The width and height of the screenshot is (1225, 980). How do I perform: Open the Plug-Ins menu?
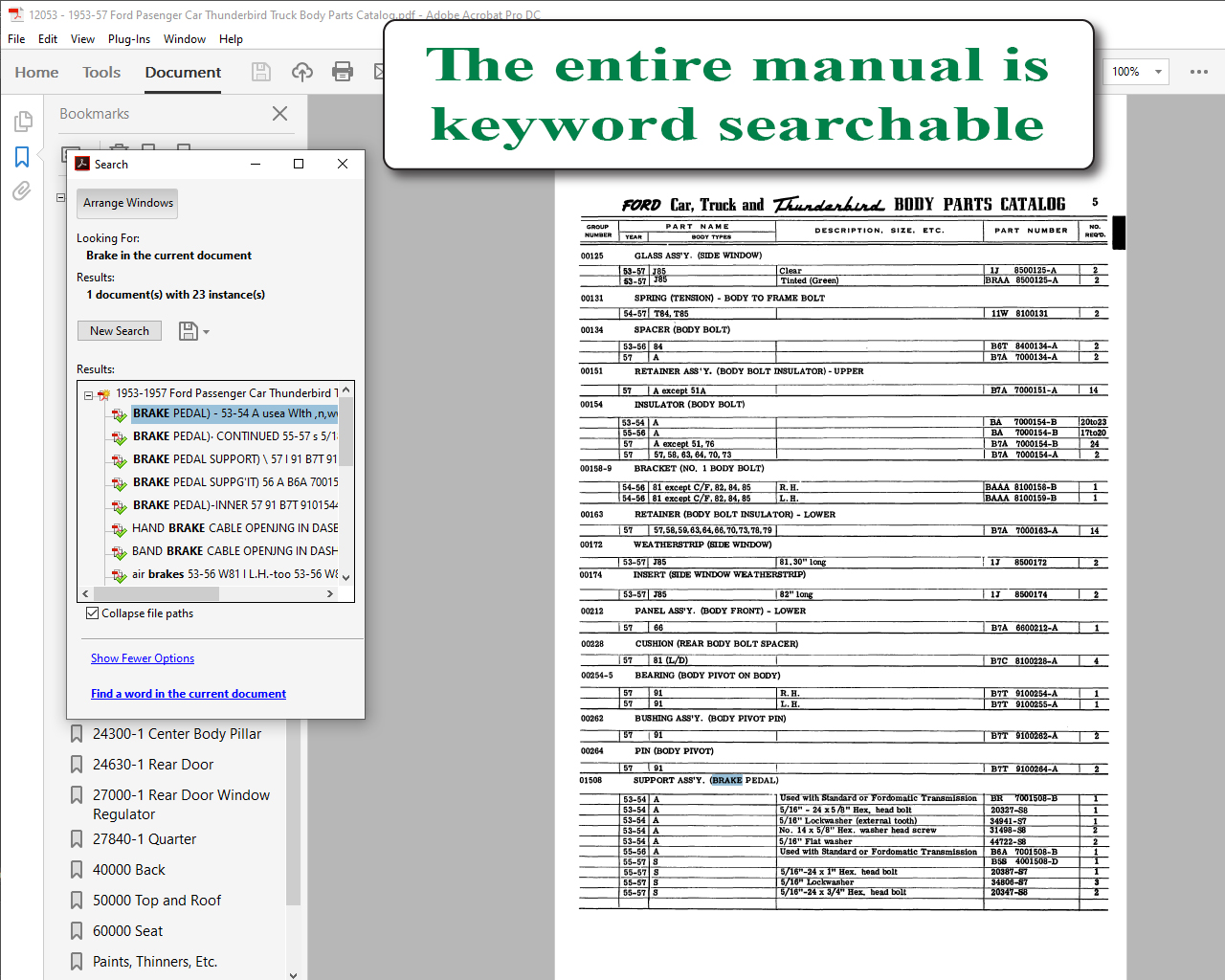tap(129, 39)
